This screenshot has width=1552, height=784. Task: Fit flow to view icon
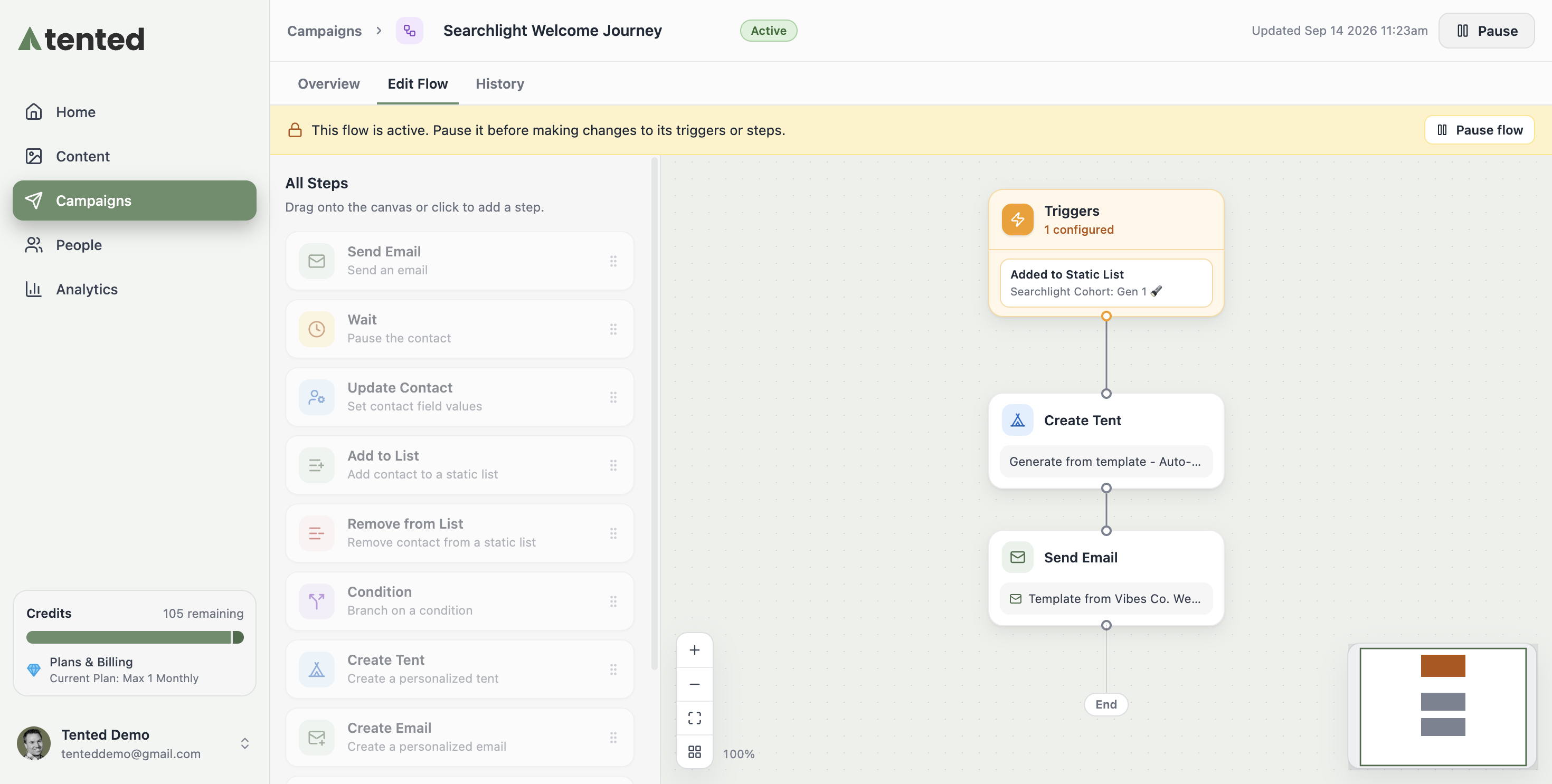(x=694, y=718)
